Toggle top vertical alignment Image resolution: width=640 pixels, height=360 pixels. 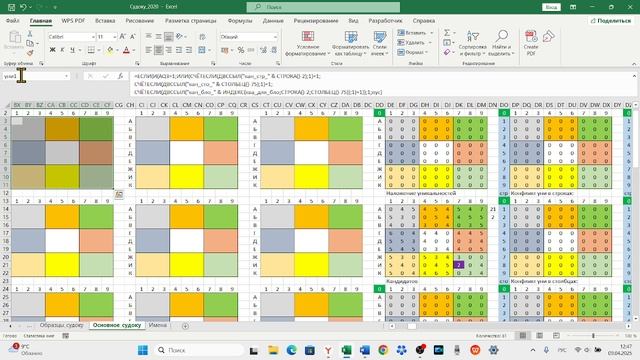click(x=149, y=37)
